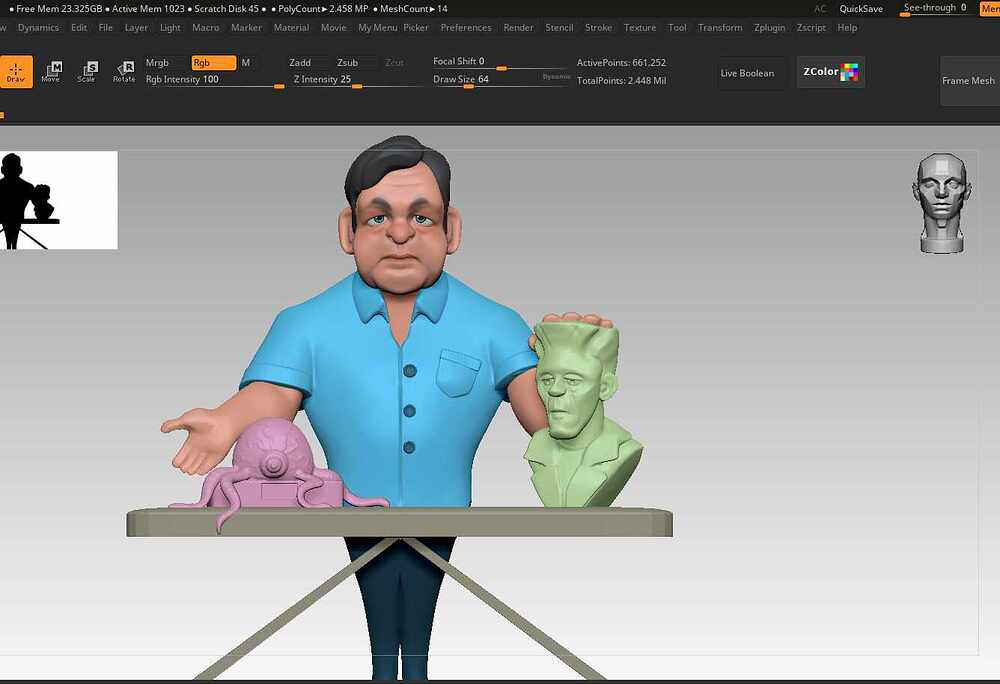Open the Help menu
This screenshot has height=684, width=1000.
point(848,27)
